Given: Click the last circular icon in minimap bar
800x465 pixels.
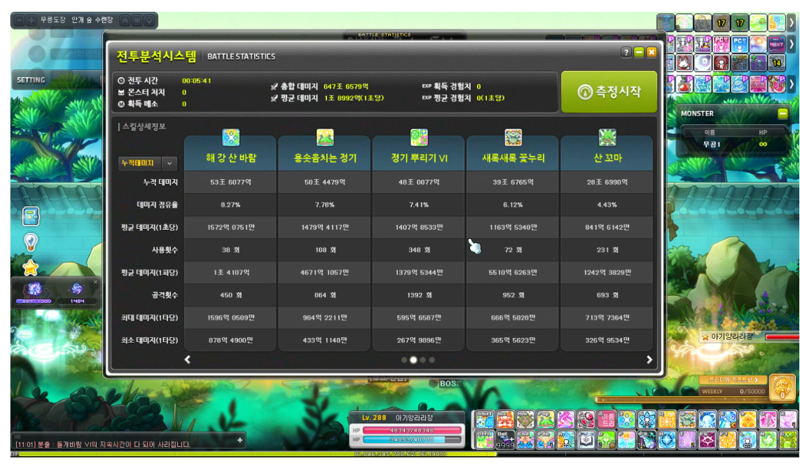Looking at the screenshot, I should 149,20.
